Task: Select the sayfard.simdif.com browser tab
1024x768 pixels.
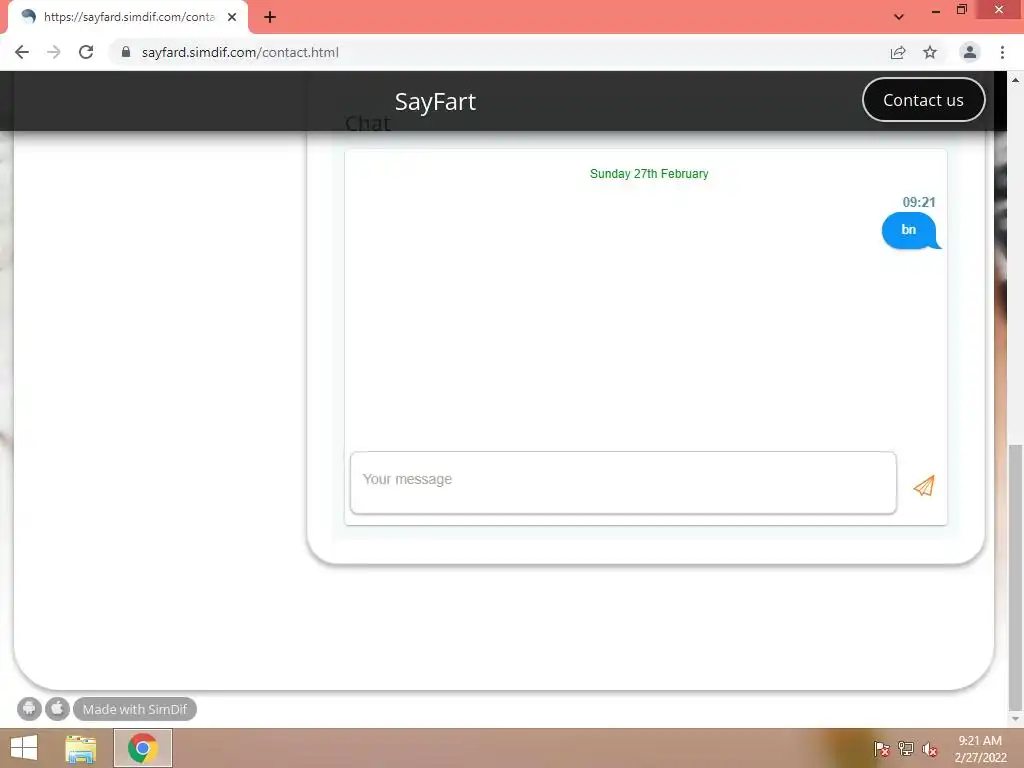Action: click(x=129, y=17)
